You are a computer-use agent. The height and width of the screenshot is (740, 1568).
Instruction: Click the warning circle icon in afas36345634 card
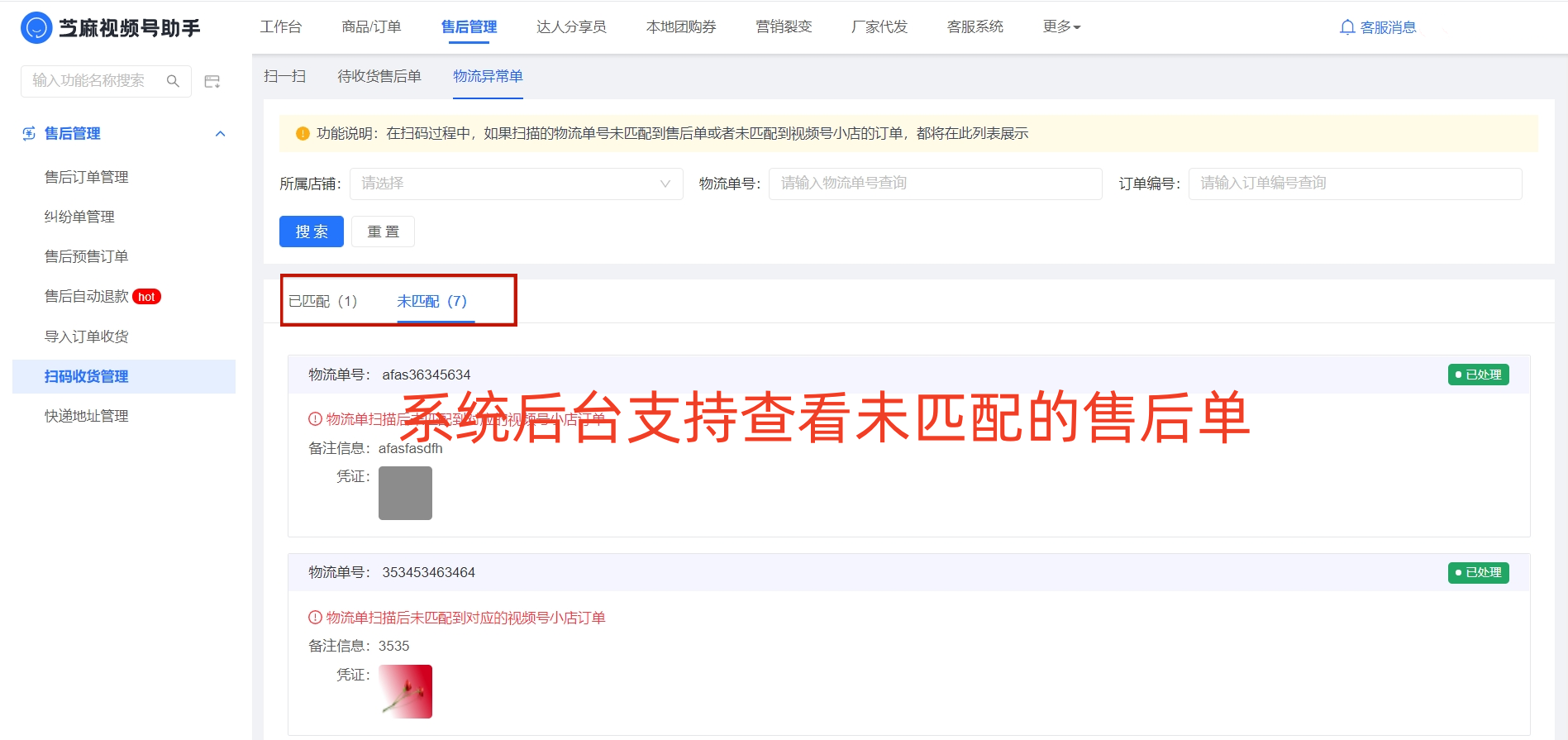point(315,419)
